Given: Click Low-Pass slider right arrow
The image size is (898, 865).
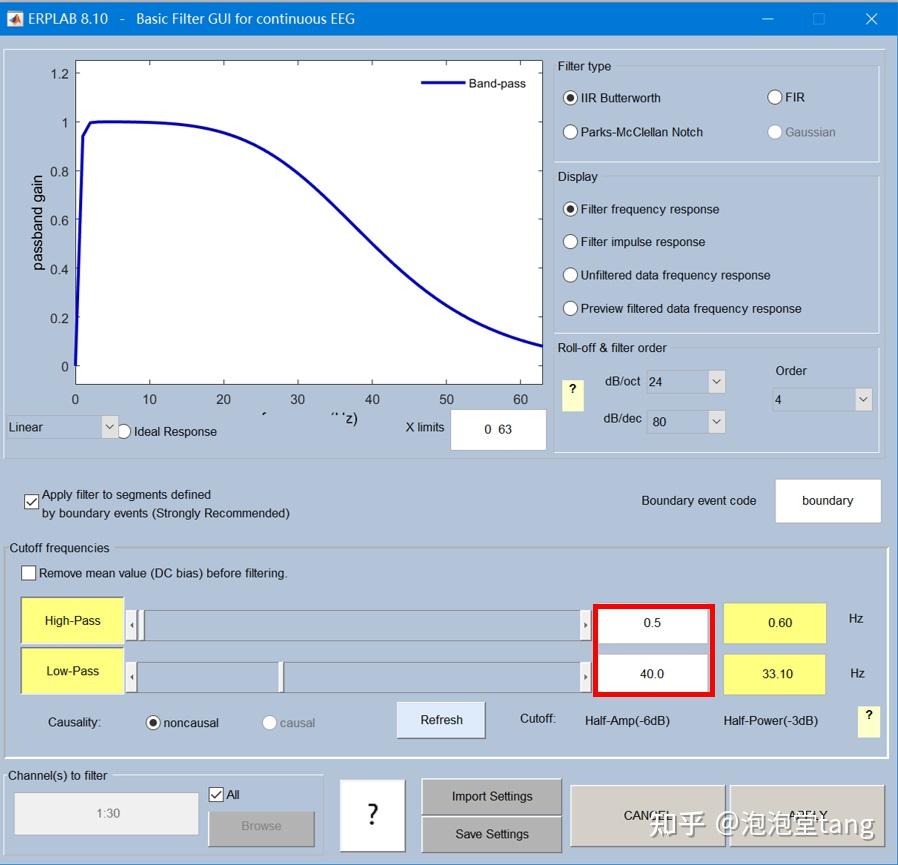Looking at the screenshot, I should 585,677.
